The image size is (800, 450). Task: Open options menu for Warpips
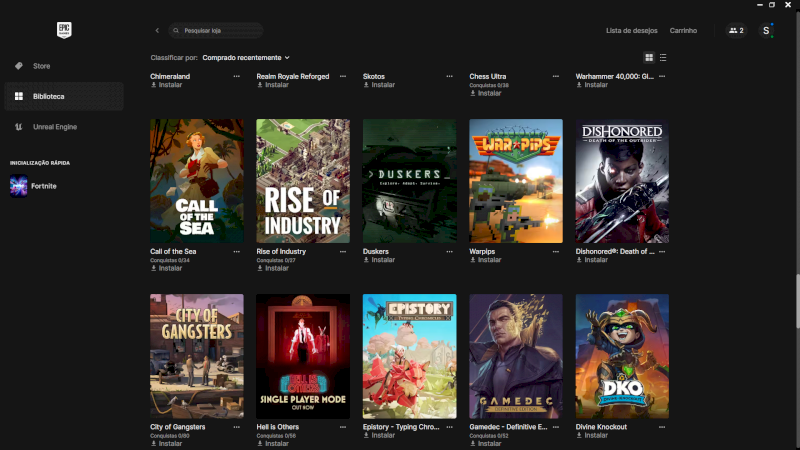pos(556,251)
